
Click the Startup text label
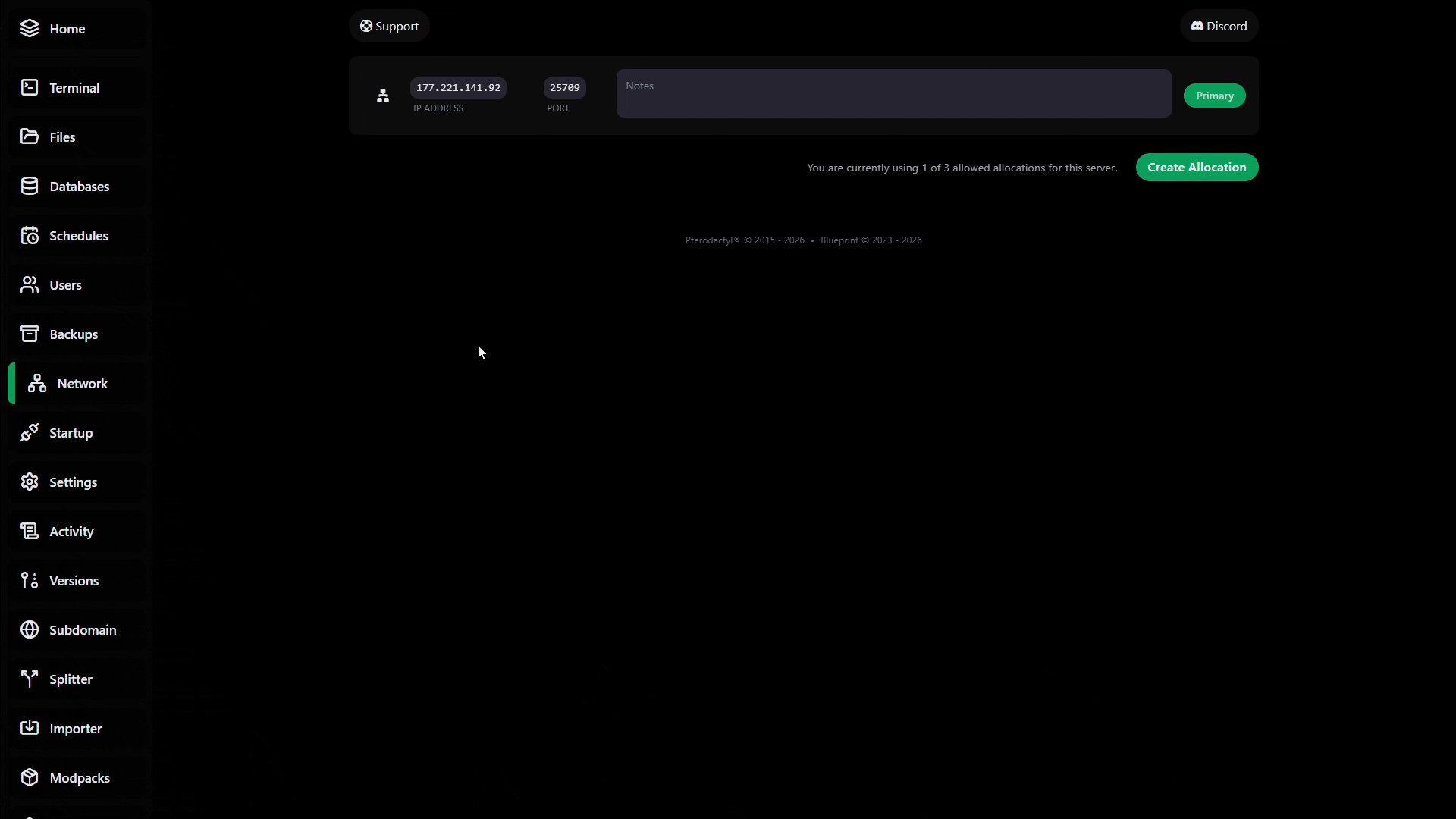coord(71,433)
